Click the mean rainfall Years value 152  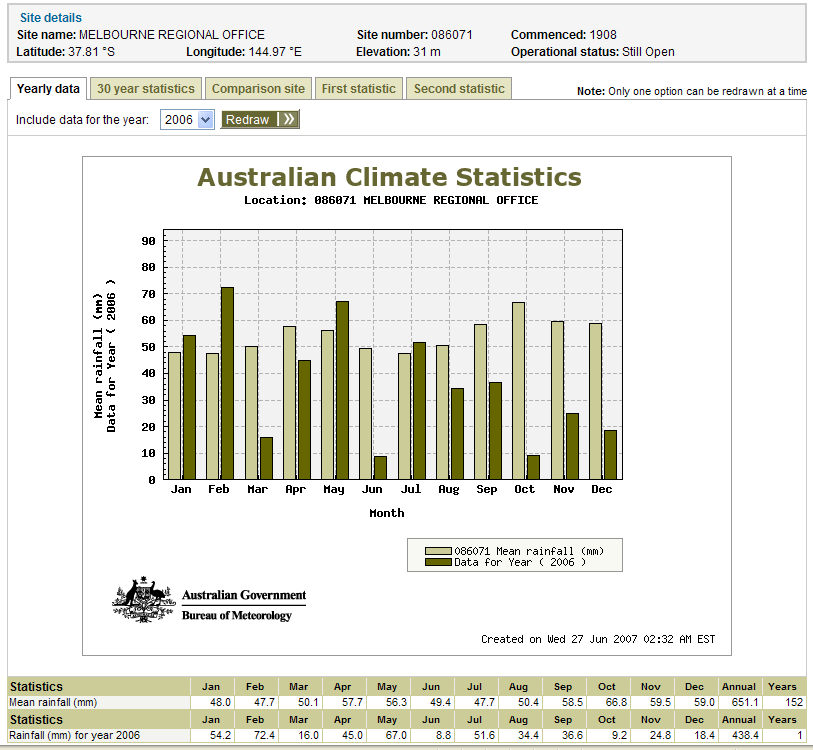(794, 702)
